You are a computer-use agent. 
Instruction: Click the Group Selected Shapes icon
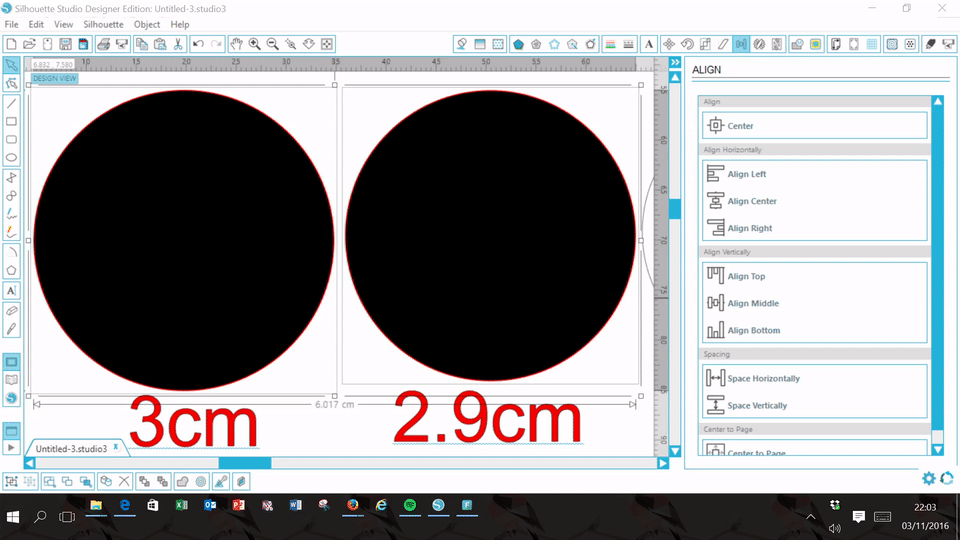coord(11,481)
